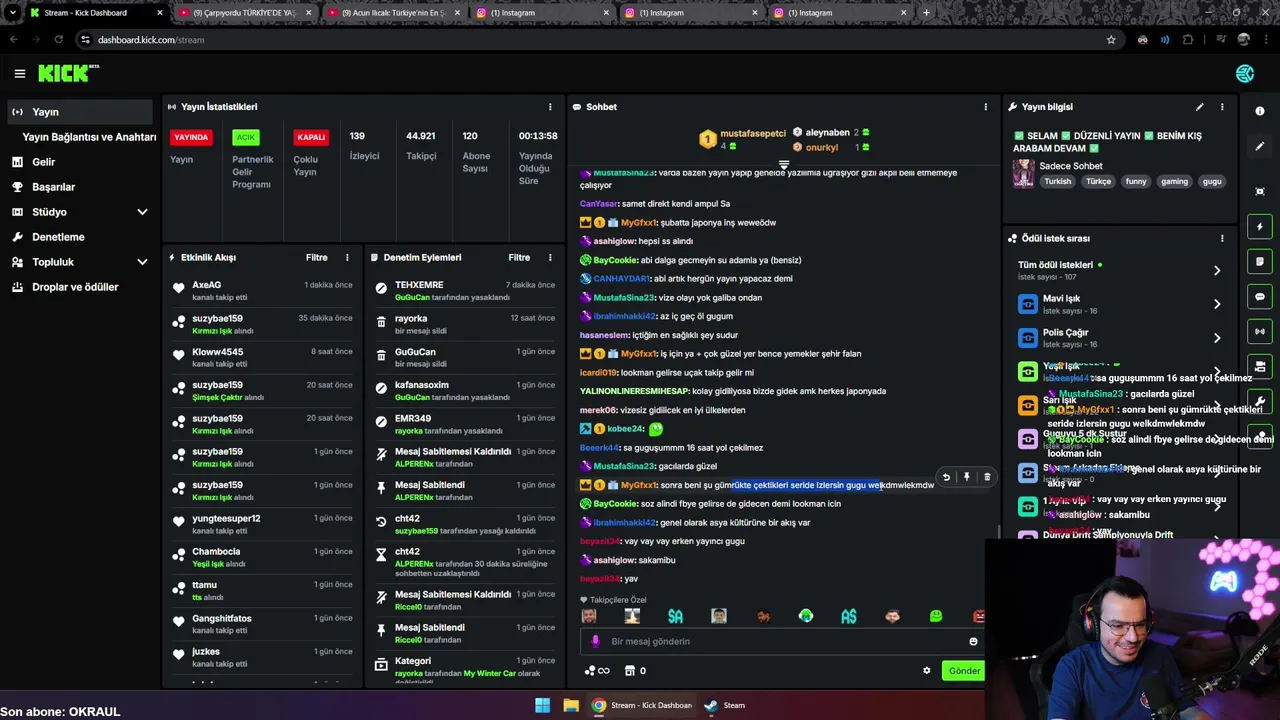The width and height of the screenshot is (1280, 720).
Task: Open the Yayın İstatistikleri three-dot menu
Action: (549, 107)
